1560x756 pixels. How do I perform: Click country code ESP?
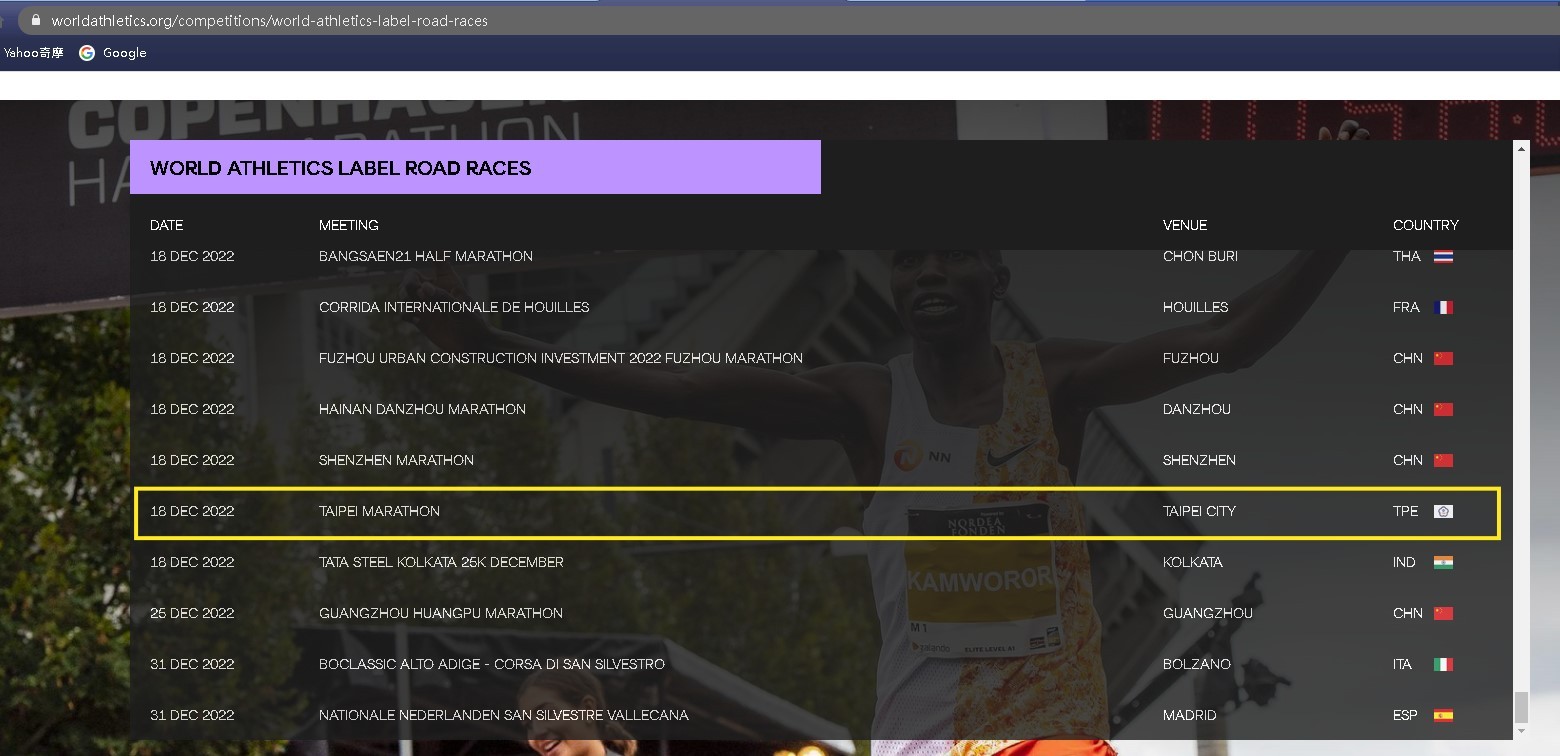(1405, 715)
